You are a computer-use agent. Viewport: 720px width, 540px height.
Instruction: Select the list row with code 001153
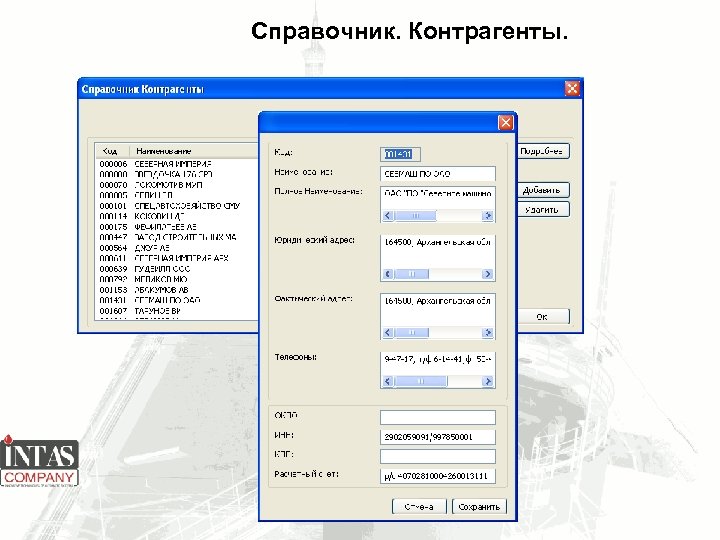click(178, 290)
